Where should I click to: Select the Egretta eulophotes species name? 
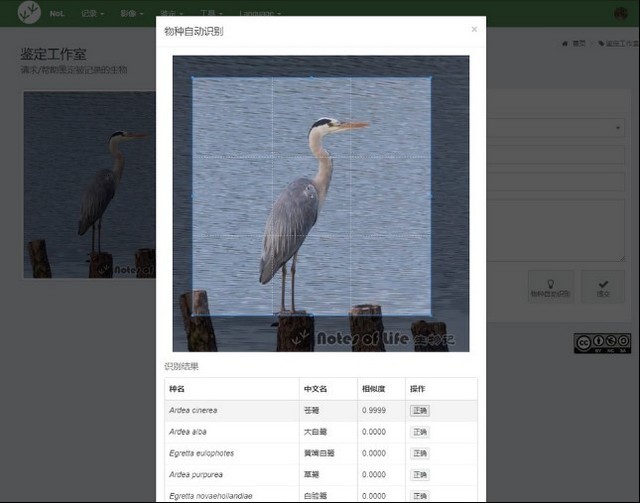tap(202, 453)
